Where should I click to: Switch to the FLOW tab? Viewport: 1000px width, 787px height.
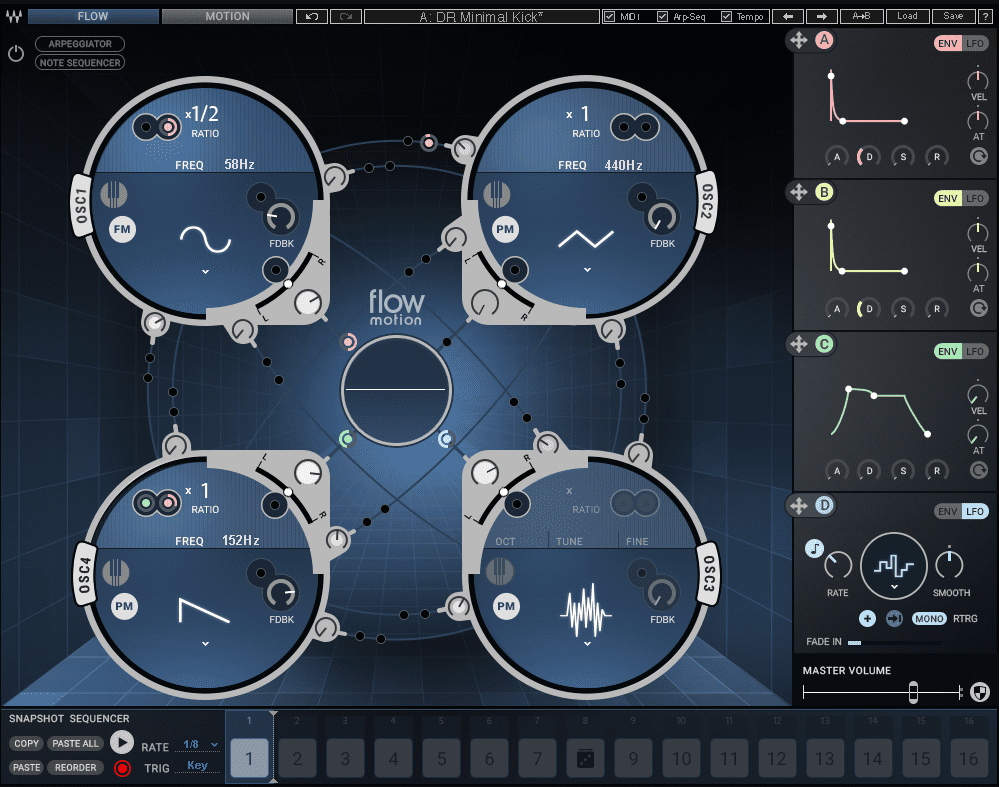pyautogui.click(x=93, y=17)
